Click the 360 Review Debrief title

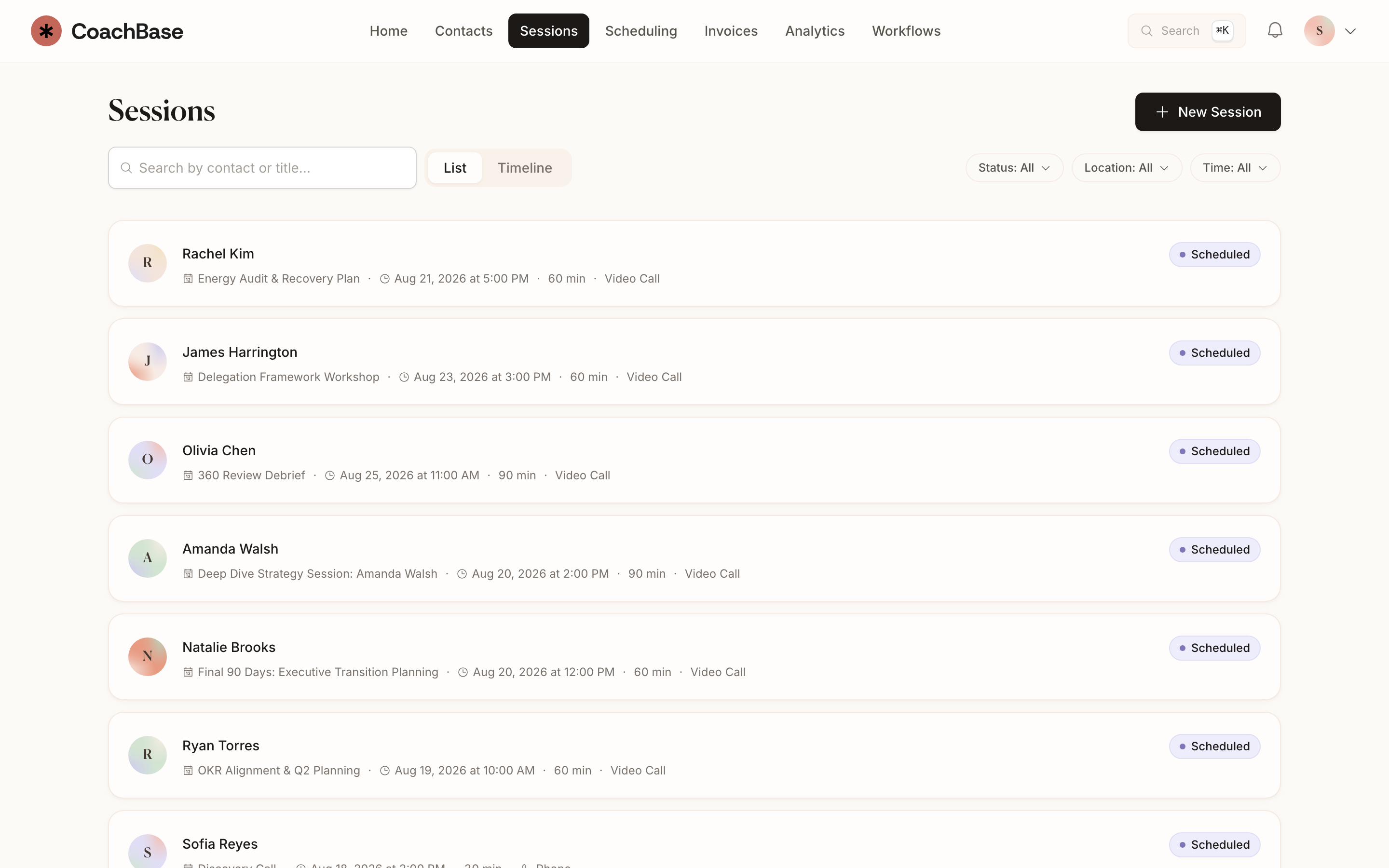coord(251,475)
